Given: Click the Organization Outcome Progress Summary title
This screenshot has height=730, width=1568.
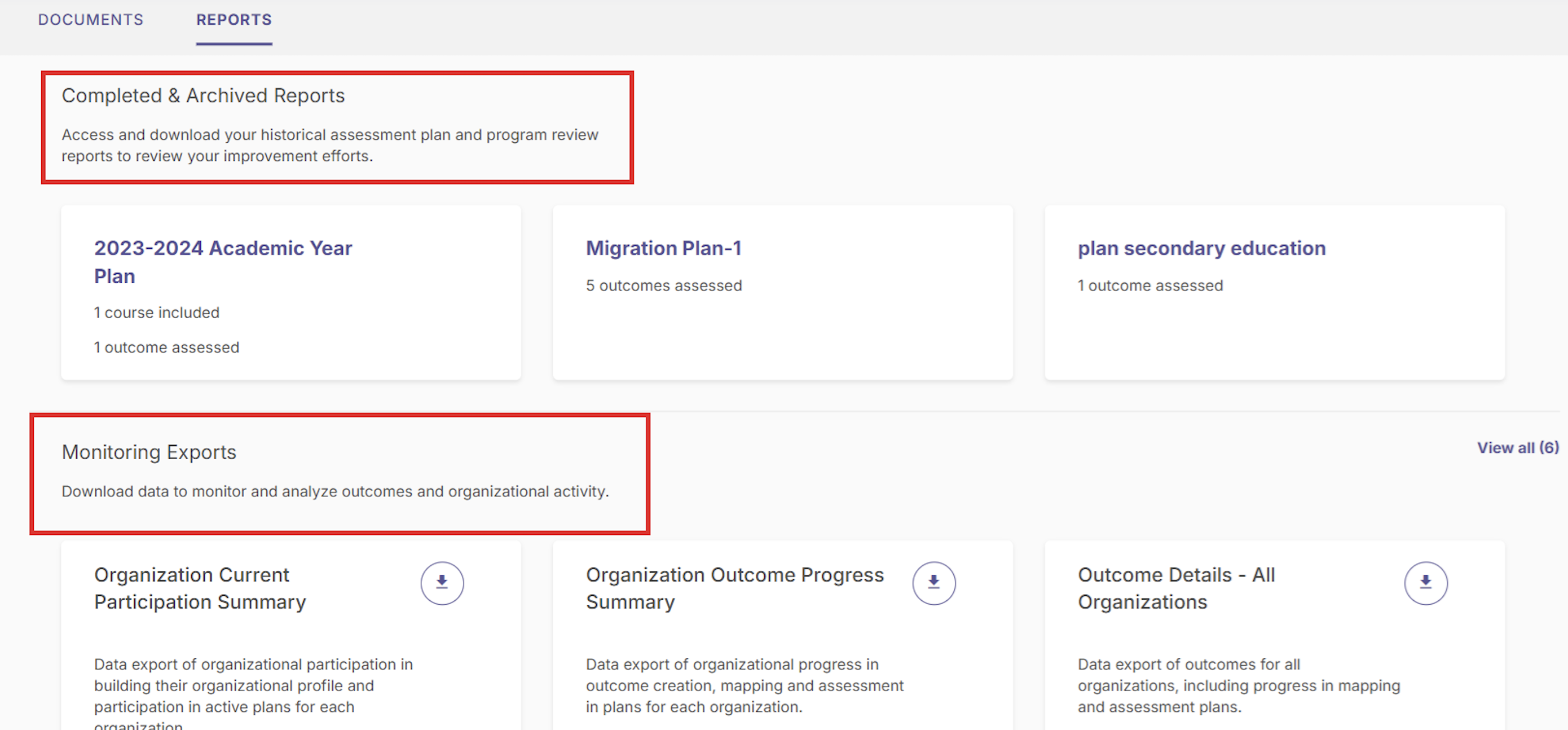Looking at the screenshot, I should (734, 588).
